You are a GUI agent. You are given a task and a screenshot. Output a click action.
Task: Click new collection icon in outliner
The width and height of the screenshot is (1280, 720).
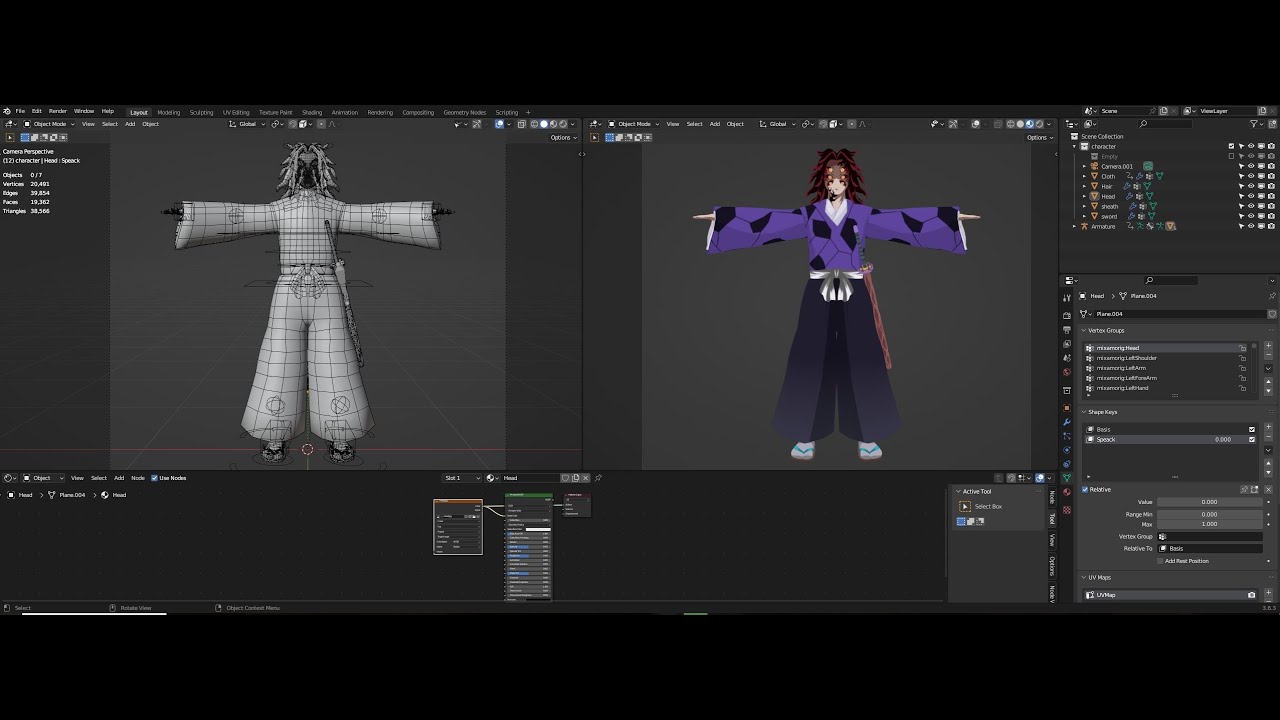[1272, 124]
